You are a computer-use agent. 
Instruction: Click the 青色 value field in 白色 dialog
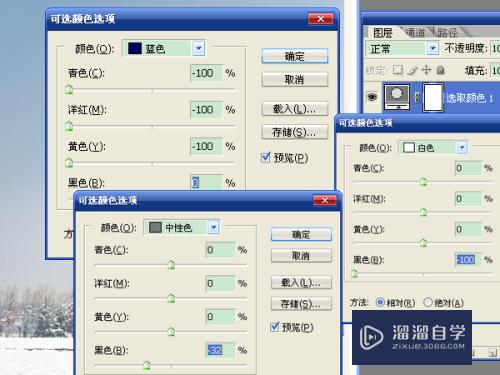tap(468, 168)
